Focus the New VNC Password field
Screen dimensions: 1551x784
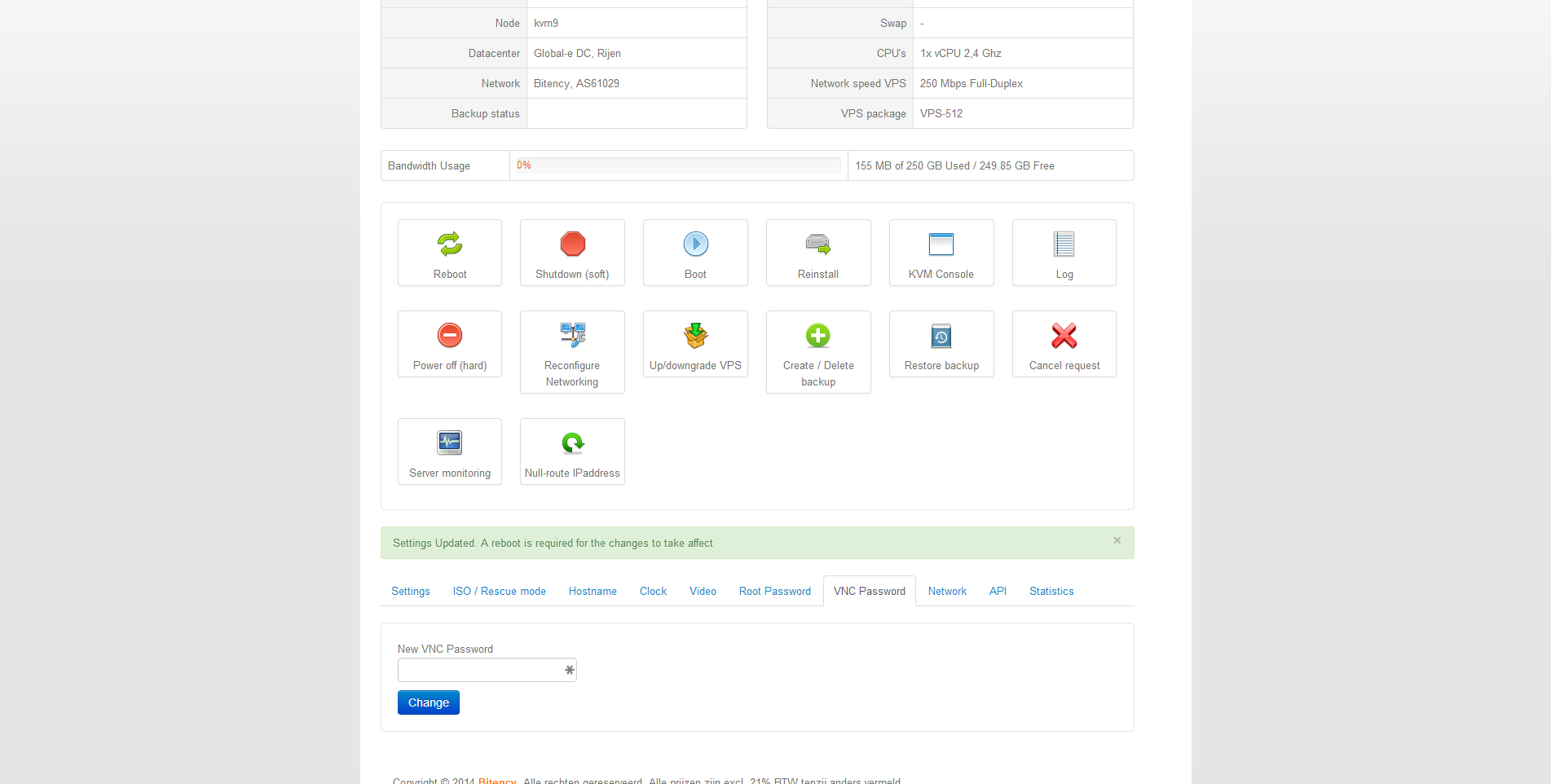tap(479, 670)
